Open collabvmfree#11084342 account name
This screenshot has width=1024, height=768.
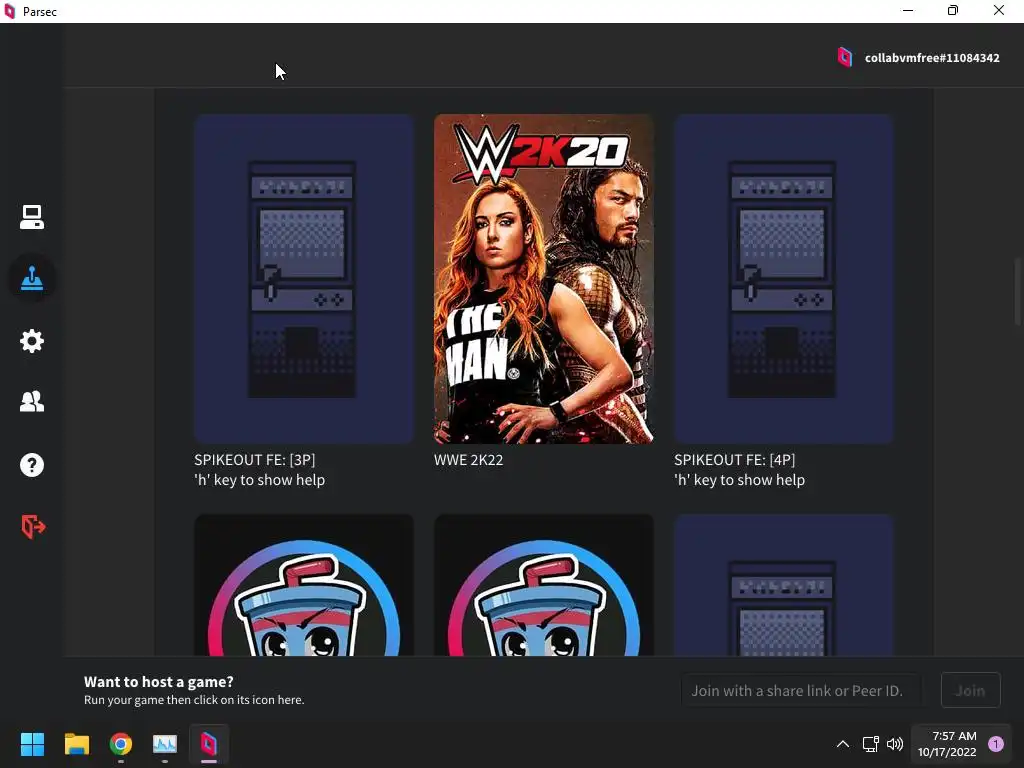tap(932, 58)
